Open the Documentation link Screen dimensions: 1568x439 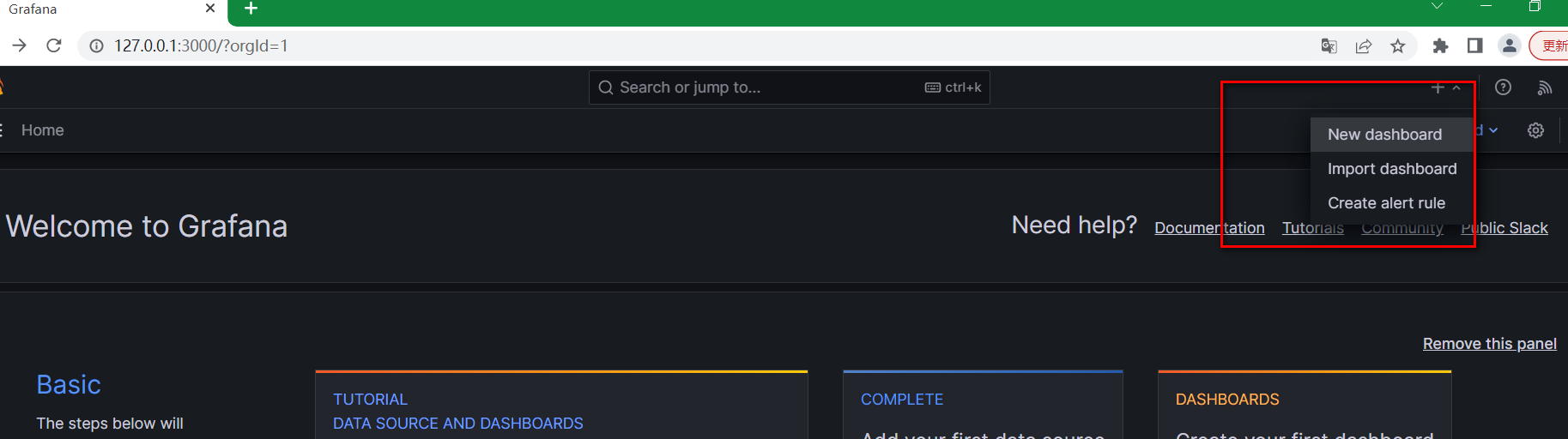click(1209, 228)
